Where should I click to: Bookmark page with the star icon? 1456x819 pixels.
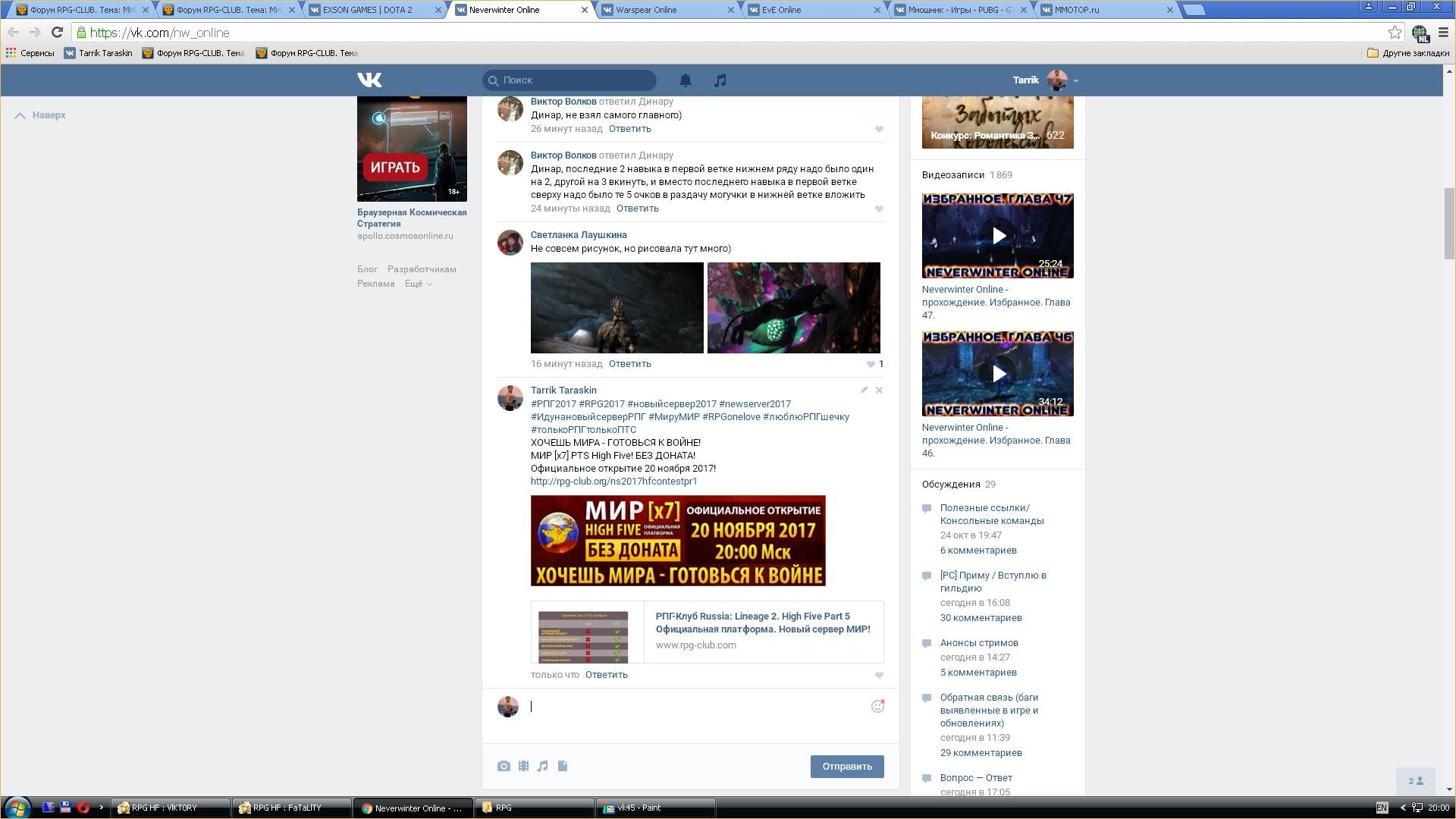click(1395, 32)
